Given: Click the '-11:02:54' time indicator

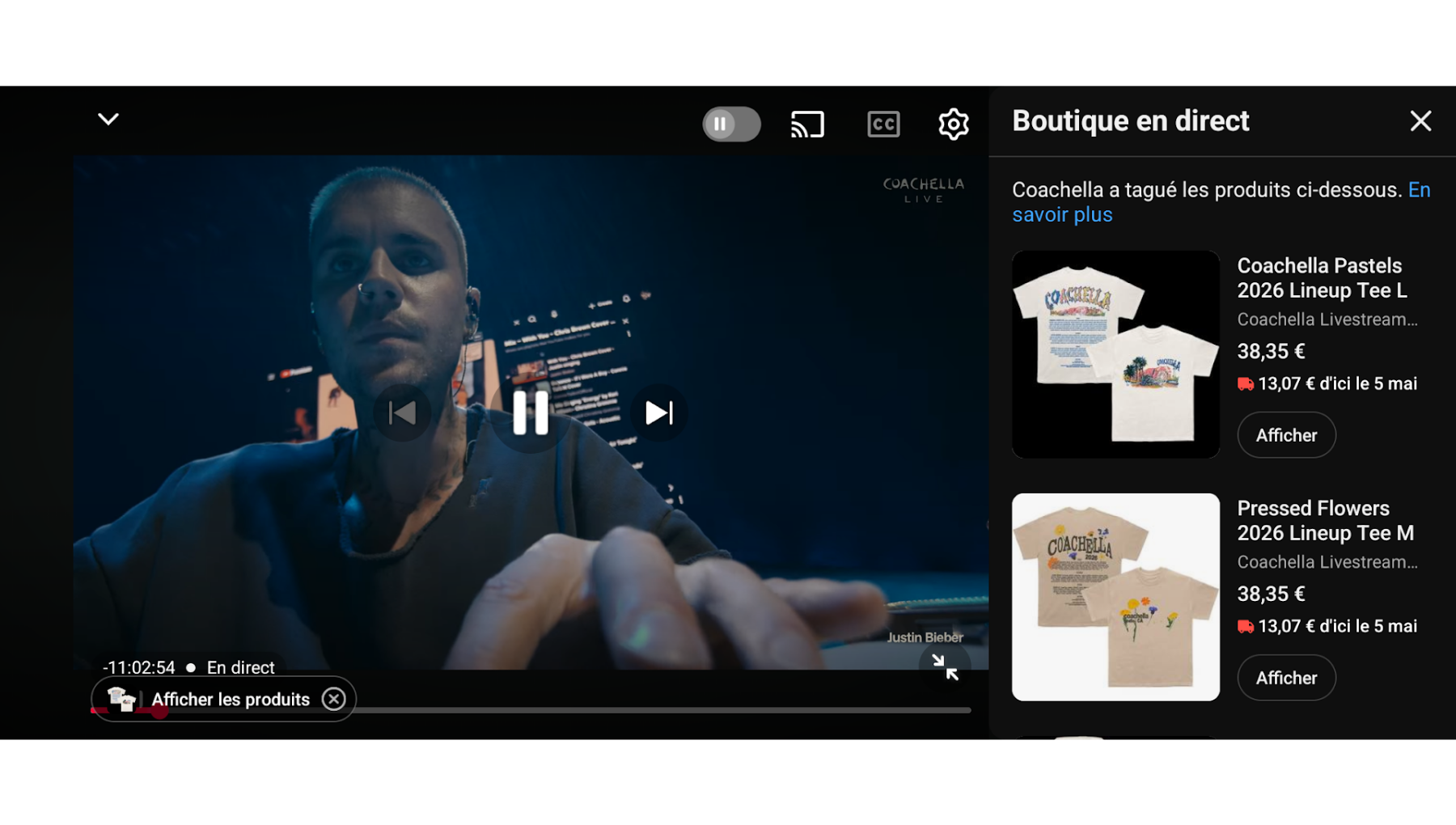Looking at the screenshot, I should (x=138, y=667).
